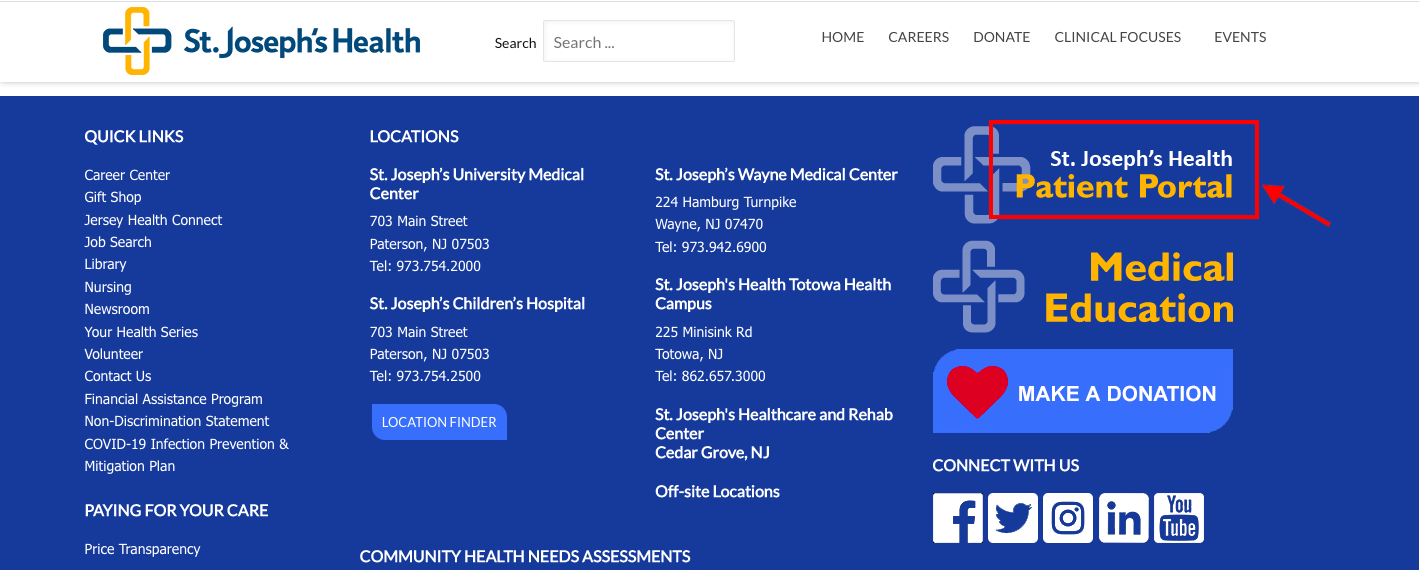This screenshot has width=1419, height=570.
Task: Open the Financial Assistance Program link
Action: 173,399
